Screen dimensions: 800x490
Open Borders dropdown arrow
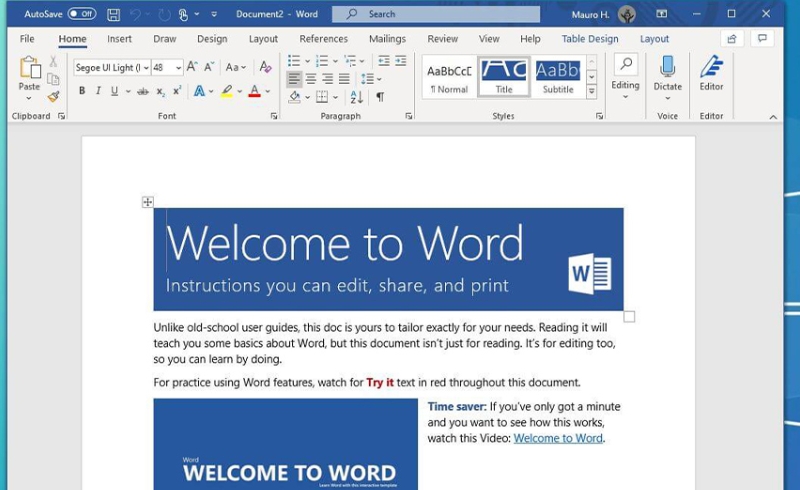point(335,97)
